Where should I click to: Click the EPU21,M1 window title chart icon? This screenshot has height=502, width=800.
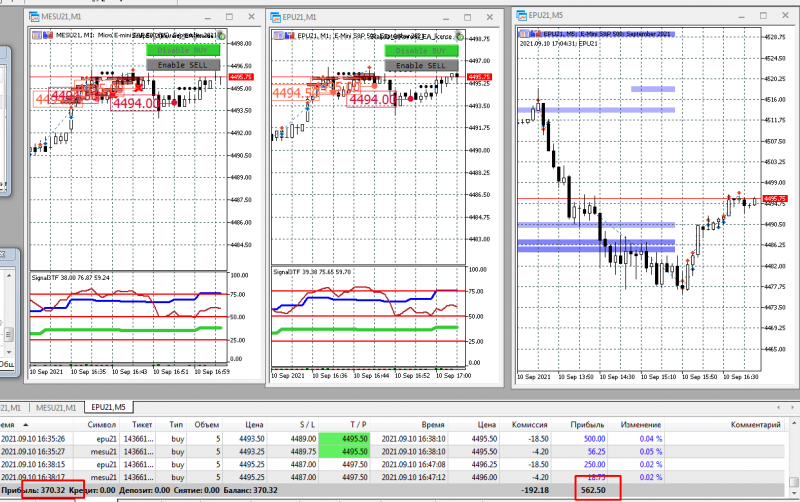pos(276,17)
